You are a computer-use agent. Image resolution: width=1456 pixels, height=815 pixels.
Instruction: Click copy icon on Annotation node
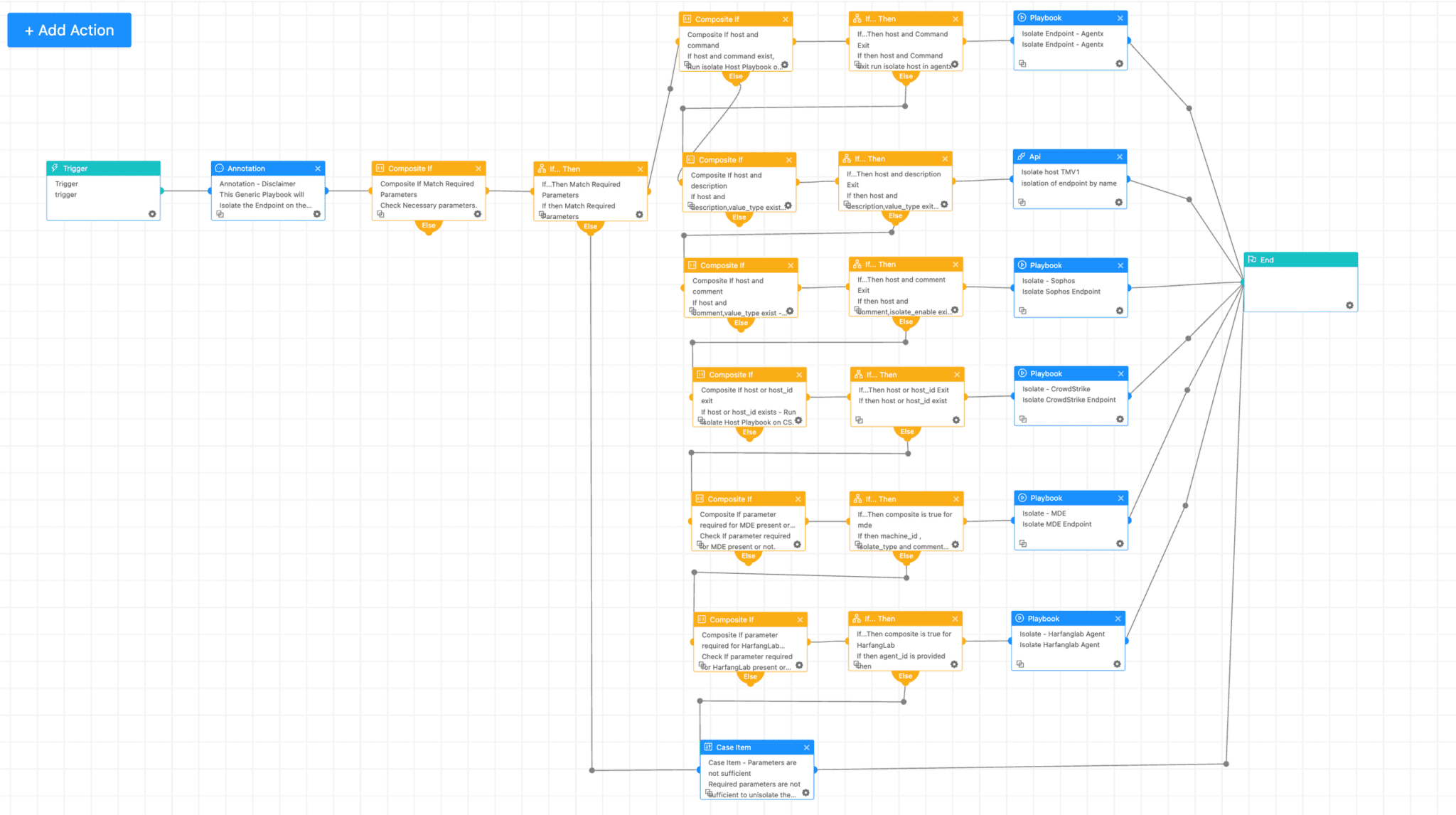[x=220, y=214]
